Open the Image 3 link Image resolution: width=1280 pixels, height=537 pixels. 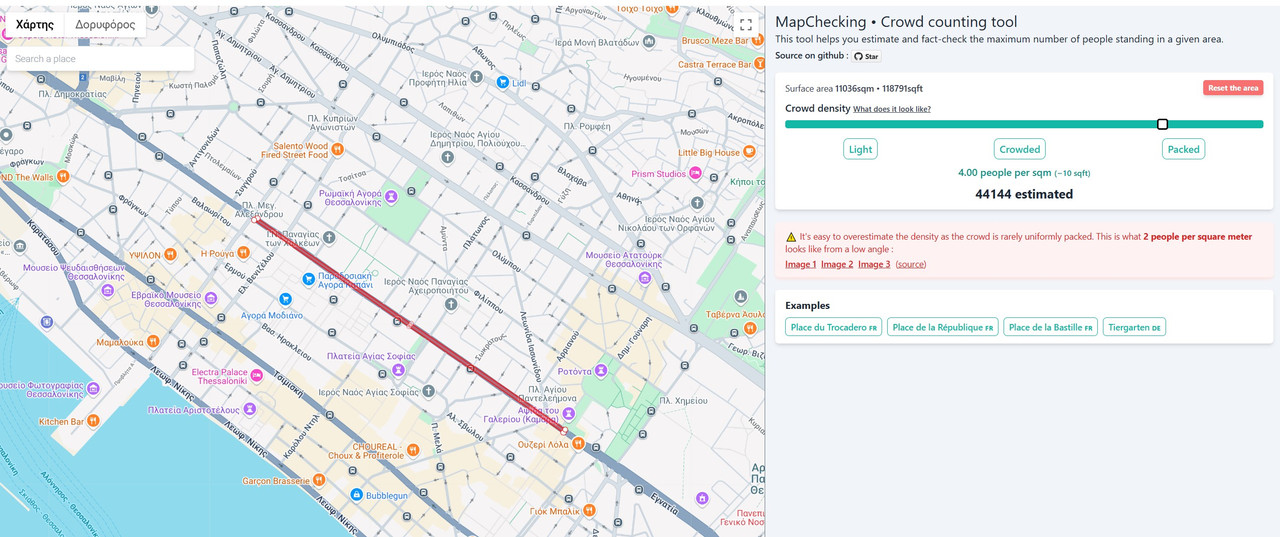(x=874, y=264)
